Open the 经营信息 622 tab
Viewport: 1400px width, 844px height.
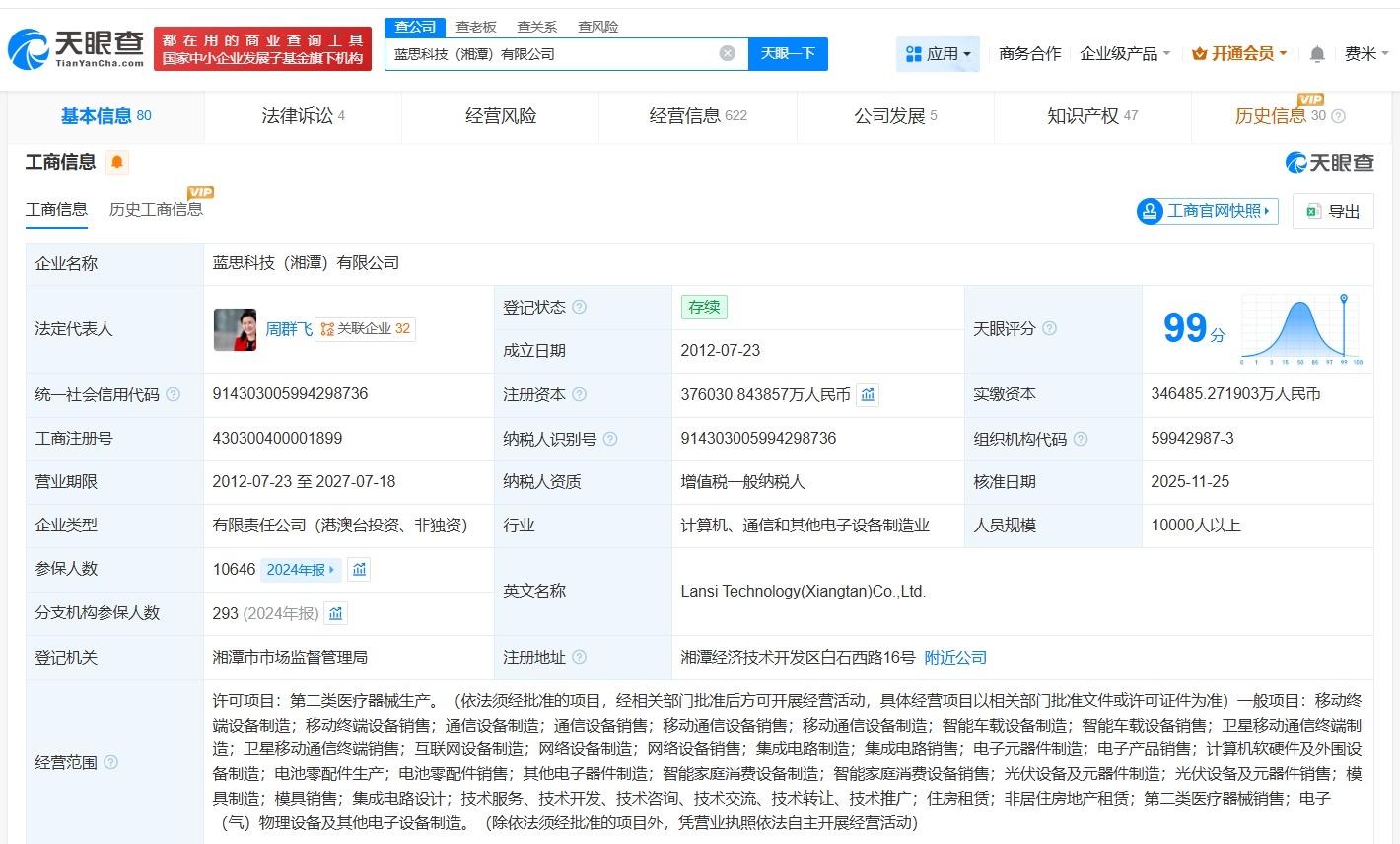(x=697, y=115)
